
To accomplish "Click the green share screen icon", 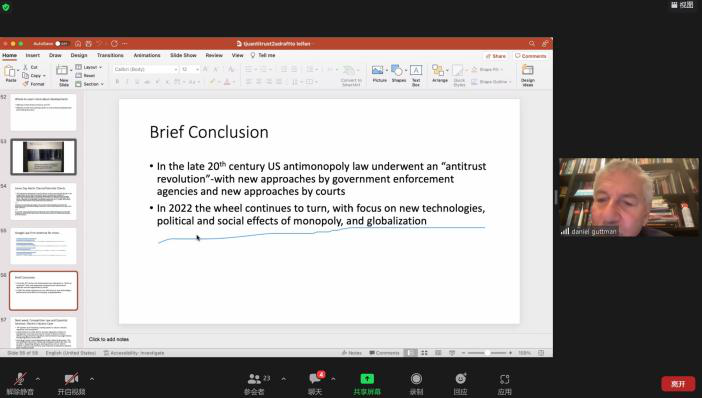I will pos(367,379).
